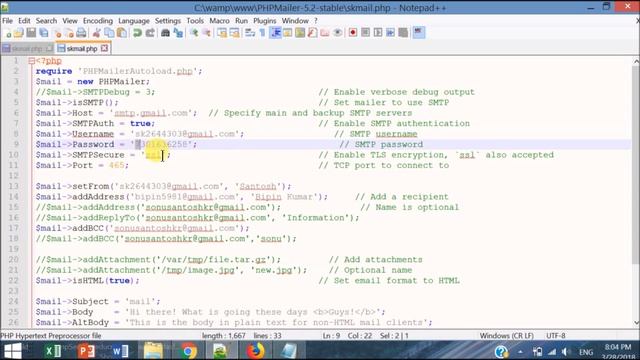The height and width of the screenshot is (360, 640).
Task: Open the ? help menu
Action: [x=316, y=21]
